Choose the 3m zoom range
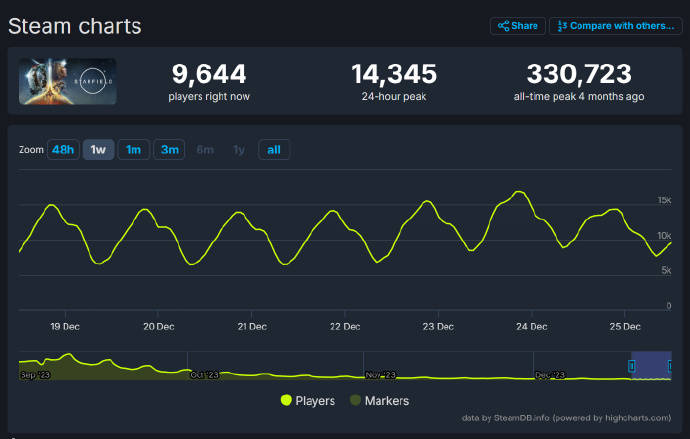This screenshot has width=690, height=439. (169, 150)
